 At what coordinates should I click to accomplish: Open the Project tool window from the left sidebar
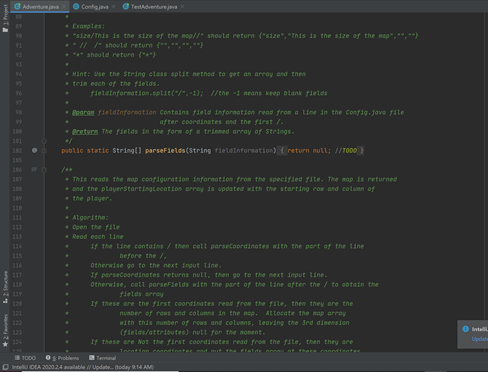point(5,18)
